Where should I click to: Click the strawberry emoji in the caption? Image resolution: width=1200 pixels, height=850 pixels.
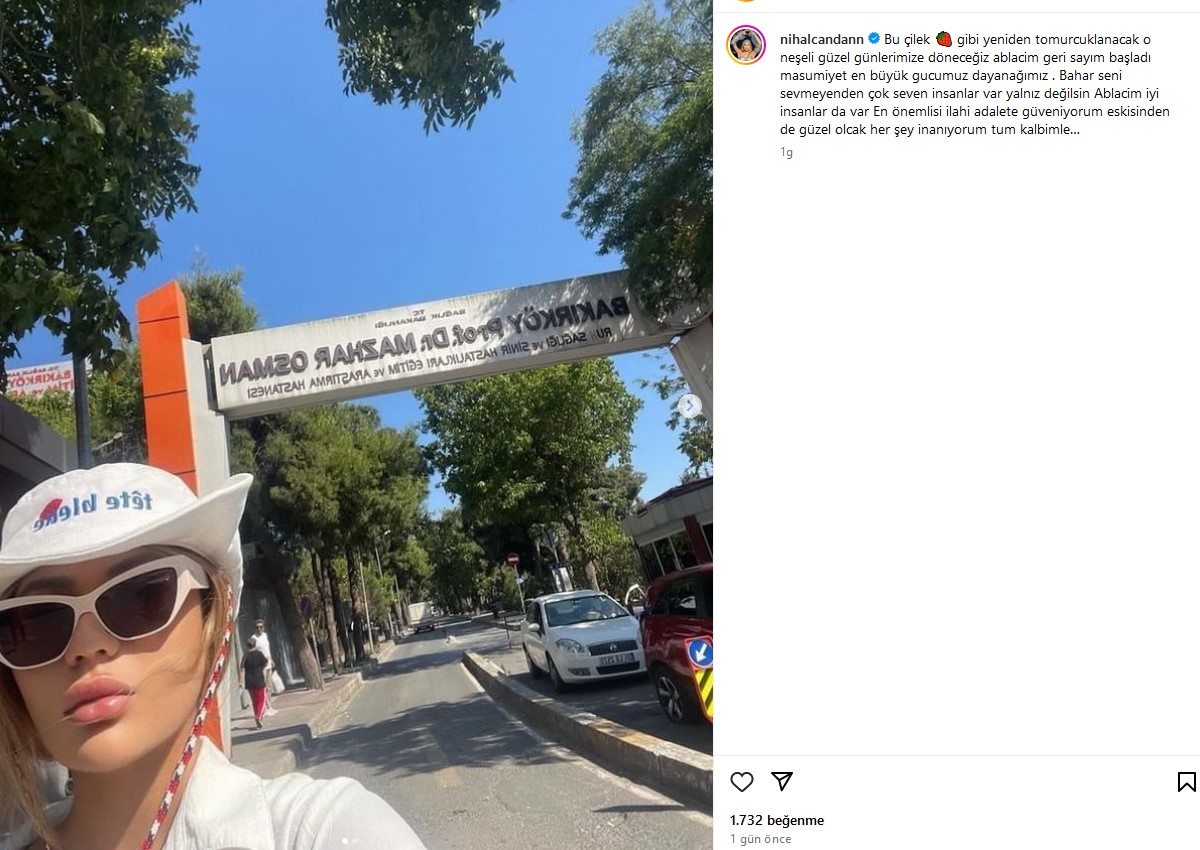[x=944, y=39]
